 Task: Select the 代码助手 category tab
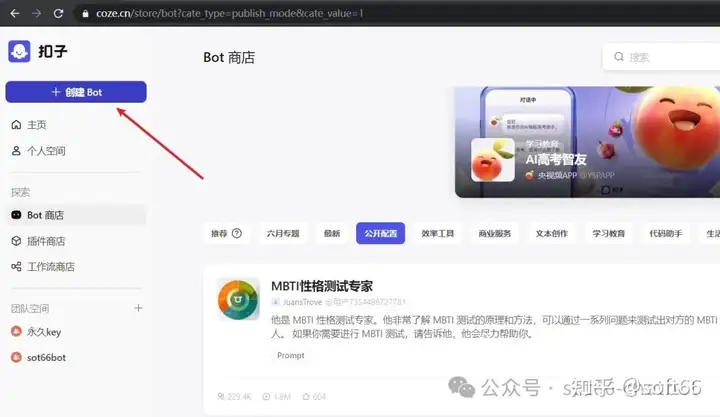[x=665, y=233]
